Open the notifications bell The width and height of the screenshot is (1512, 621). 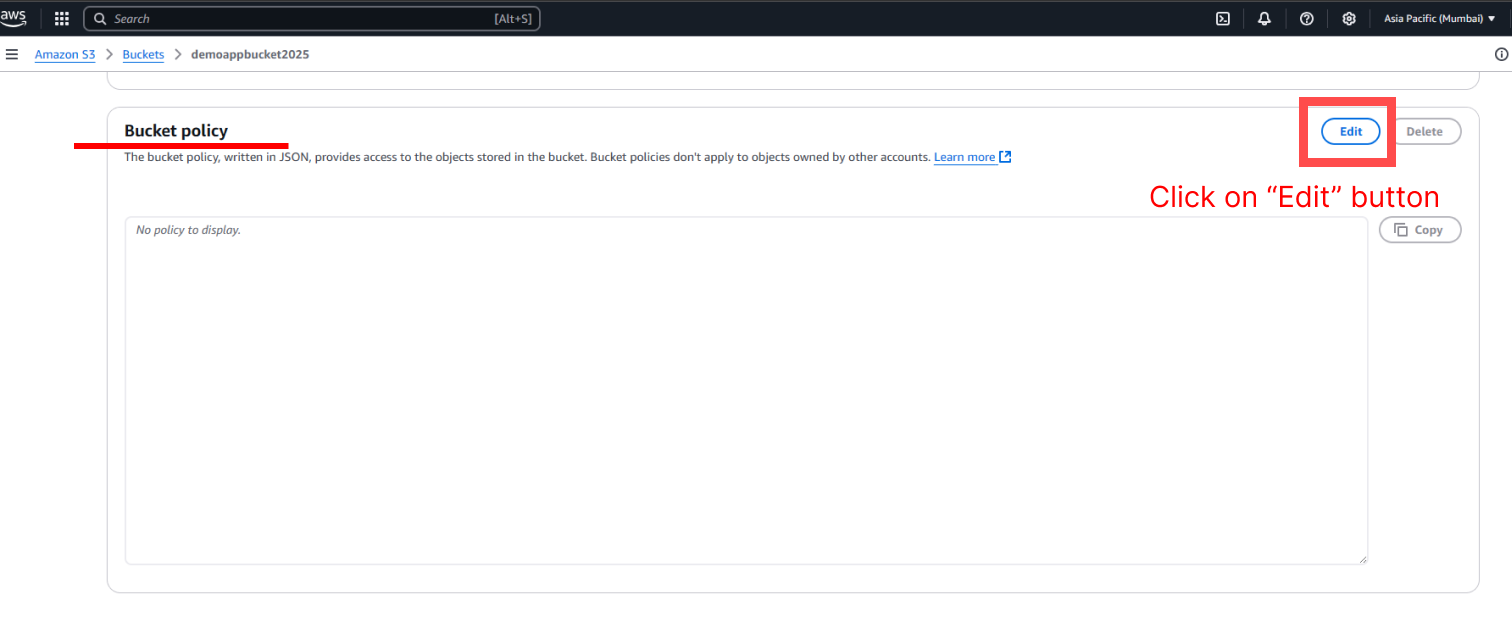1264,18
